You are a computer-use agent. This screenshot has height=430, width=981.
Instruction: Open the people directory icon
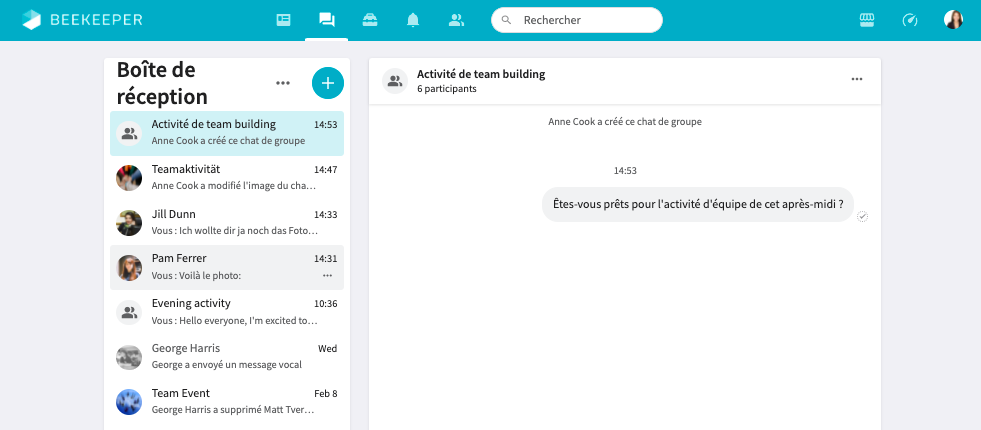456,20
